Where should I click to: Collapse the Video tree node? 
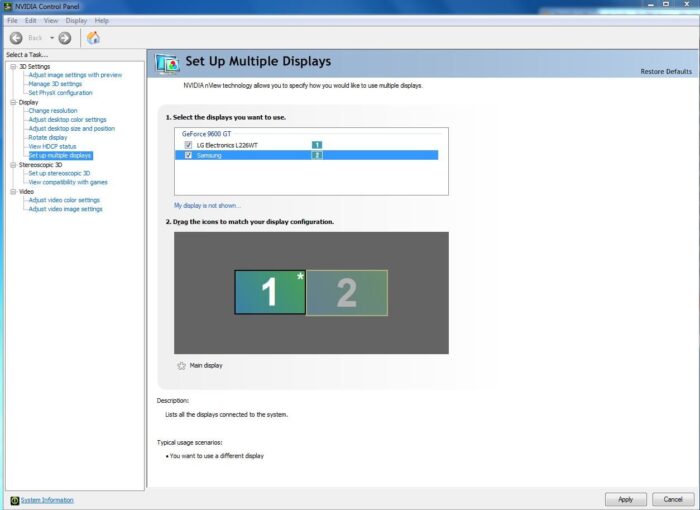pyautogui.click(x=13, y=192)
